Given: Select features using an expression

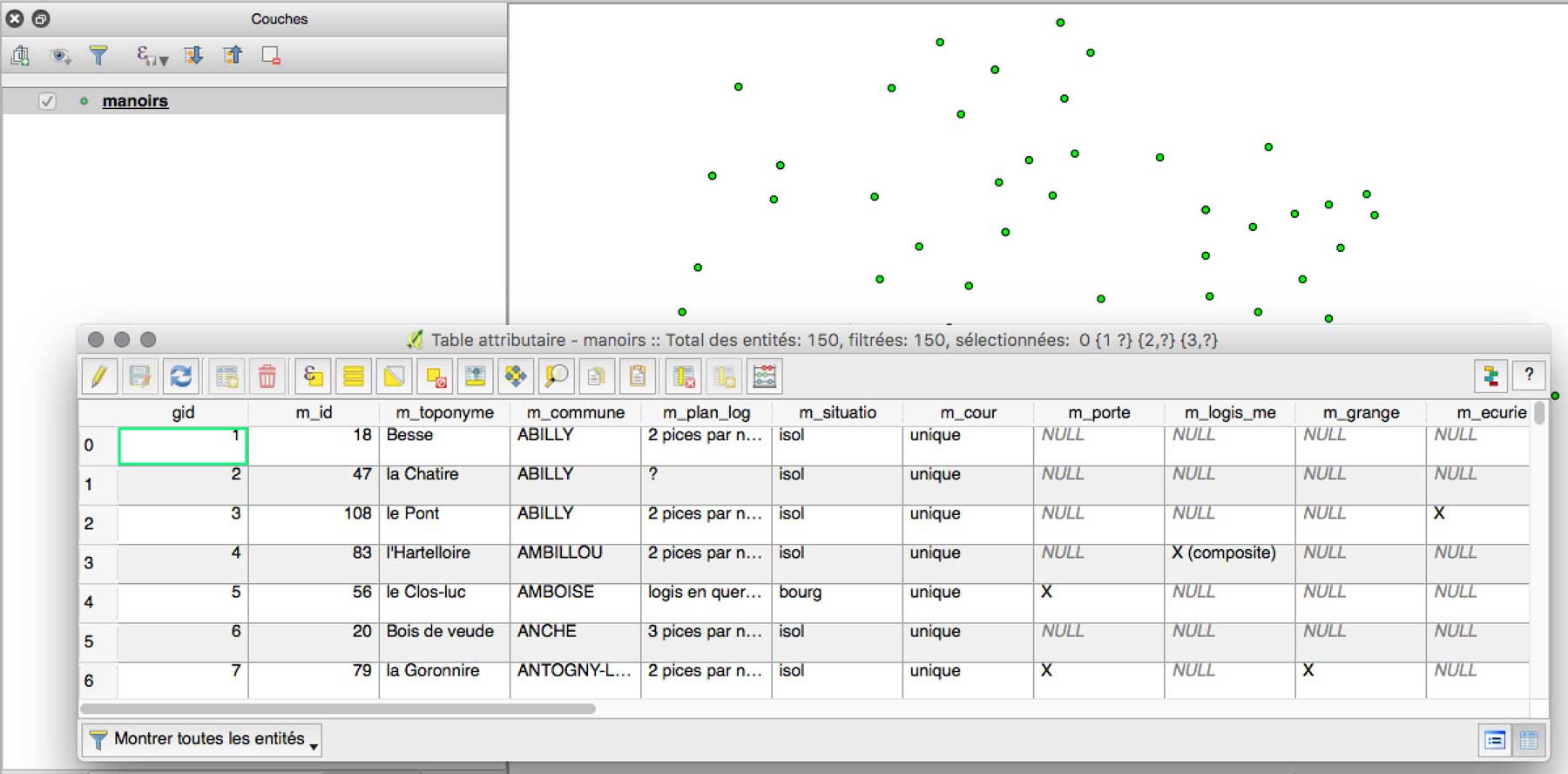Looking at the screenshot, I should pos(313,377).
